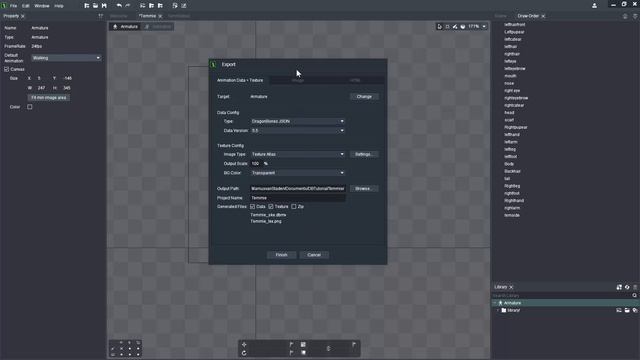Viewport: 640px width, 360px height.
Task: Select the Temmie document tab
Action: [x=147, y=16]
